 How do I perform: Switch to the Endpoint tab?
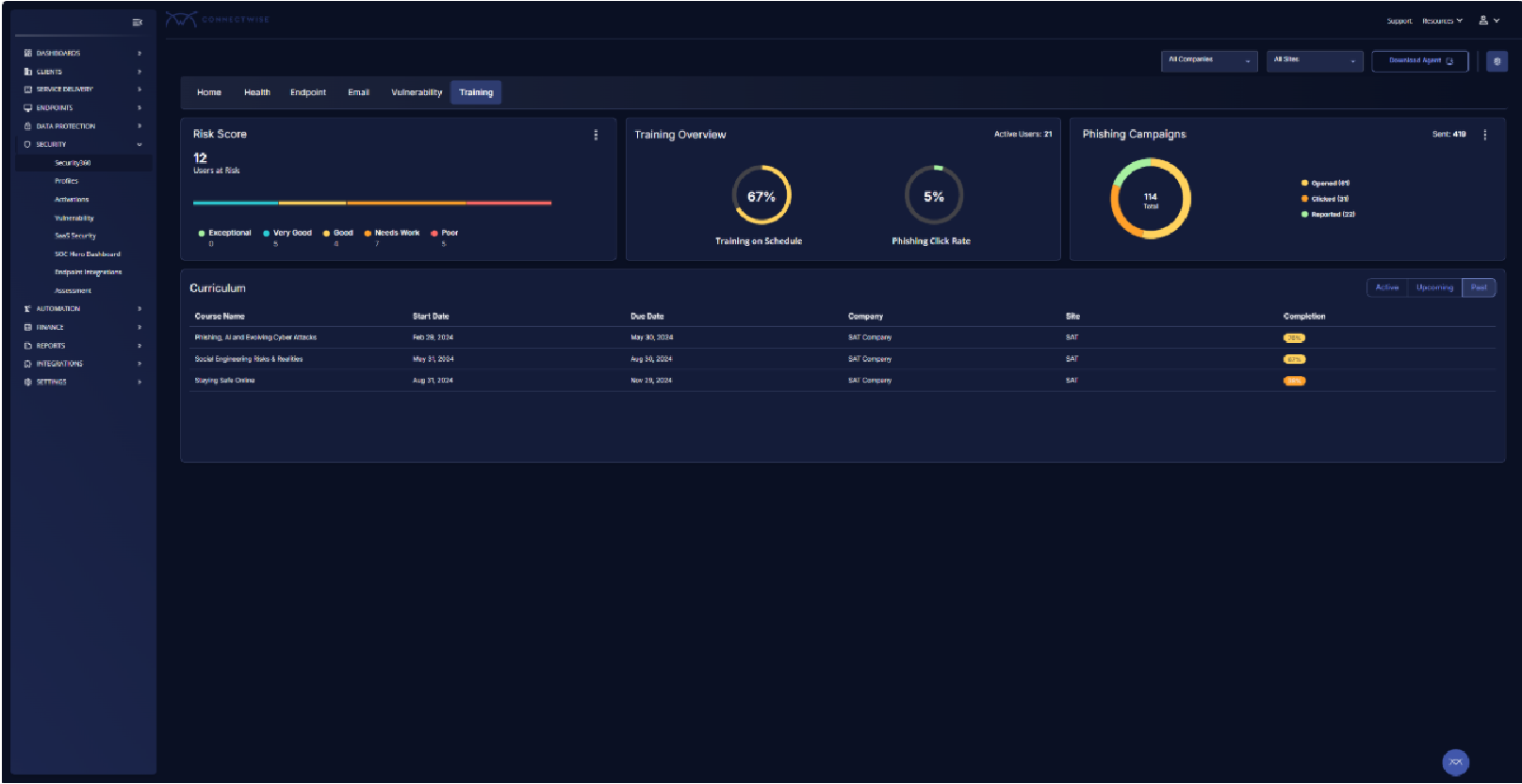click(x=308, y=92)
